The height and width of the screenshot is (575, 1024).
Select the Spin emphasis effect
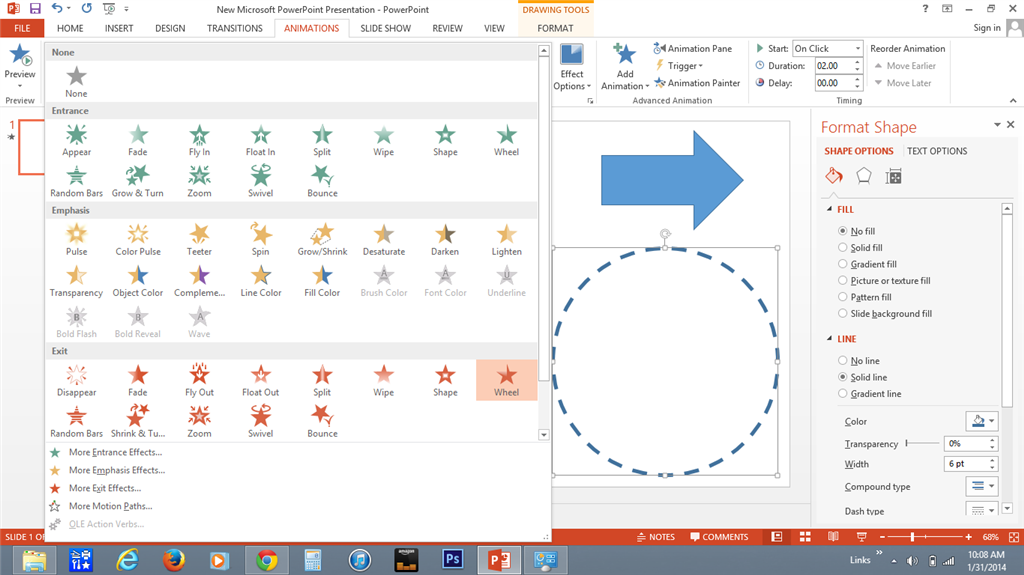tap(261, 240)
